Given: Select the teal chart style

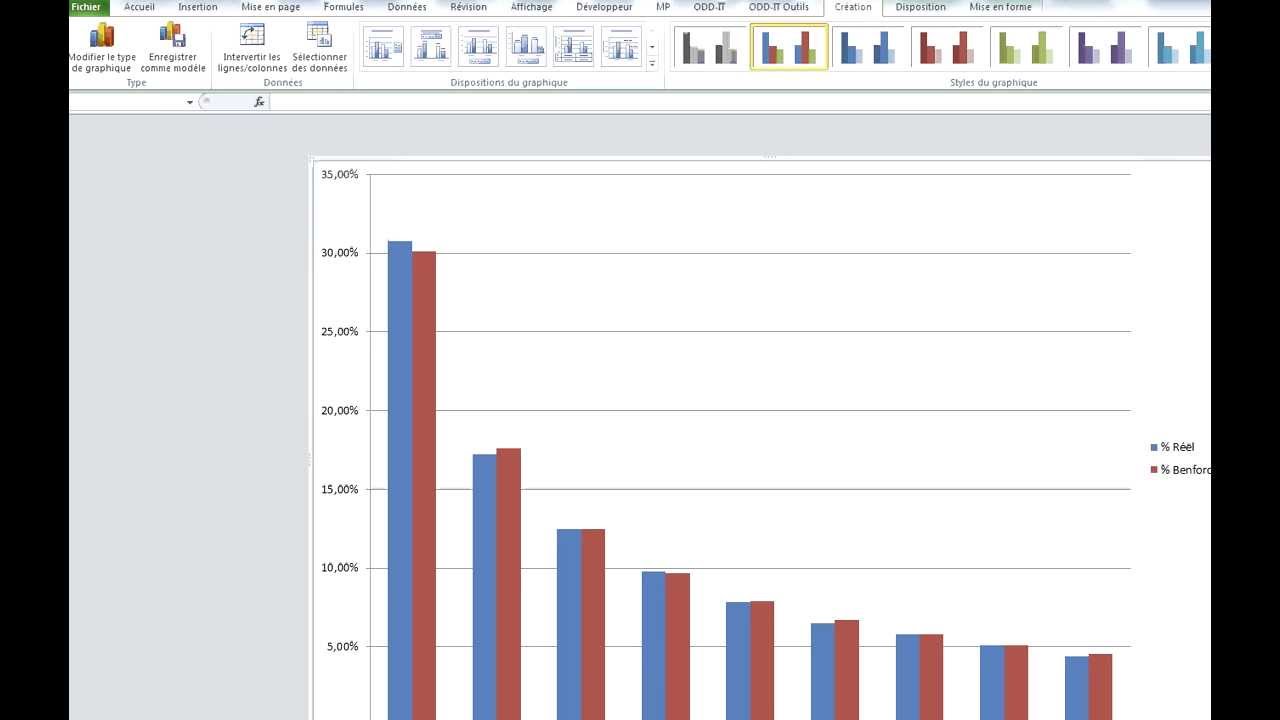Looking at the screenshot, I should pyautogui.click(x=1180, y=47).
